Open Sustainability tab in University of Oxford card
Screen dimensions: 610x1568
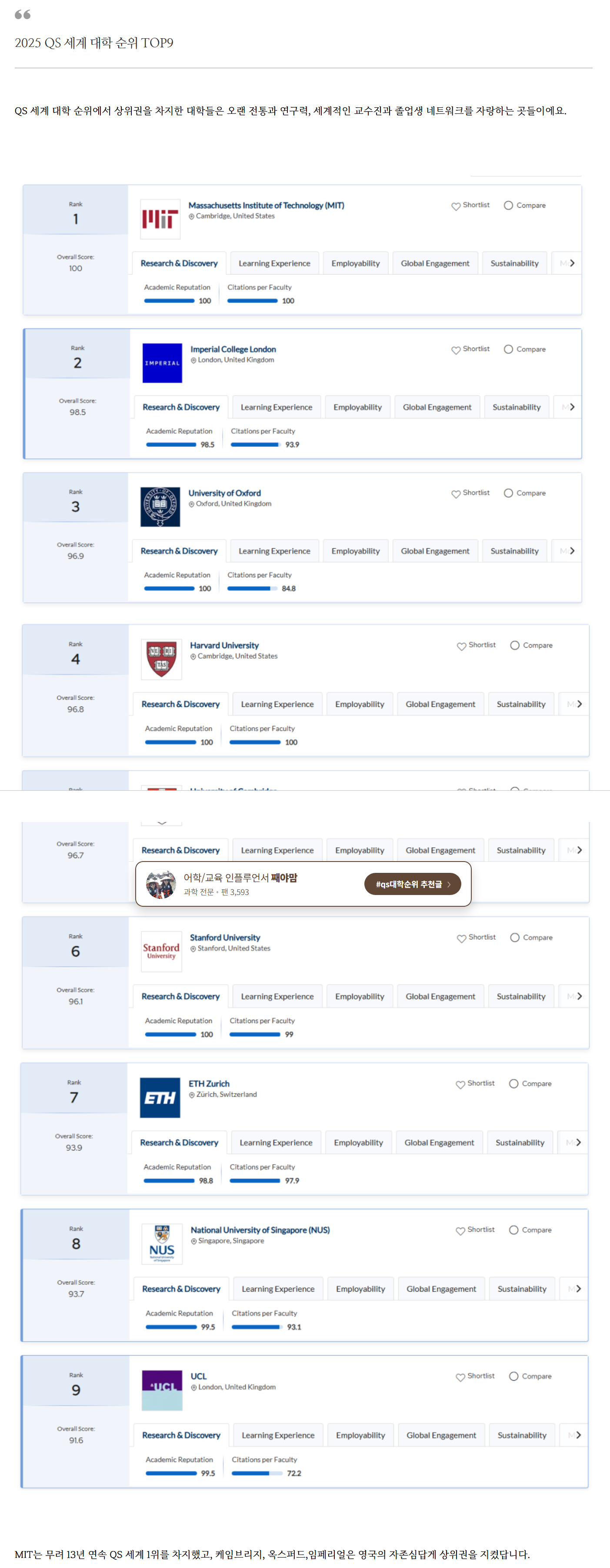pos(514,551)
